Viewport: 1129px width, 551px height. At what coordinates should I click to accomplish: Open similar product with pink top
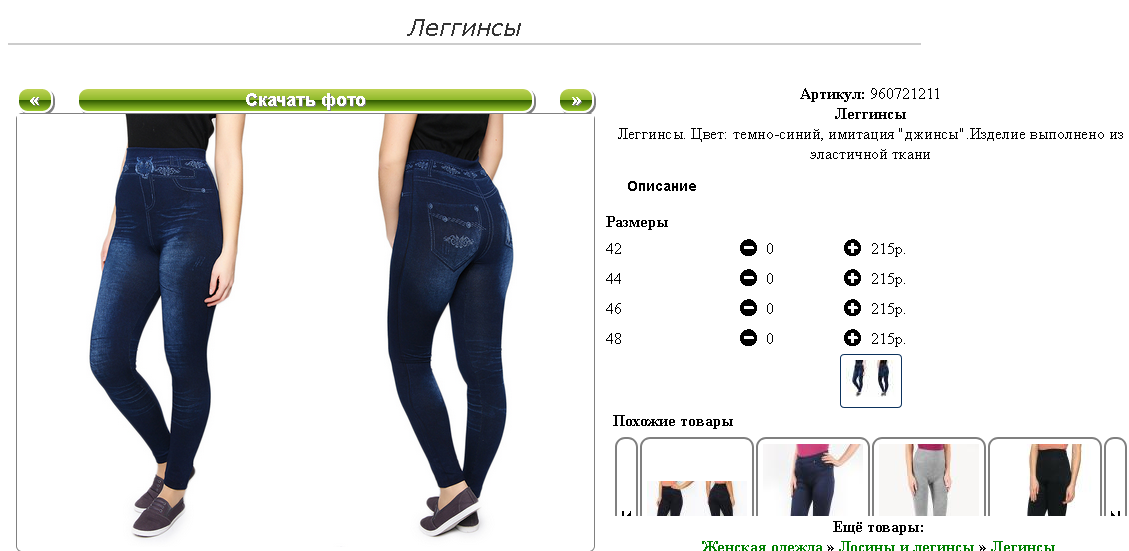coord(813,478)
